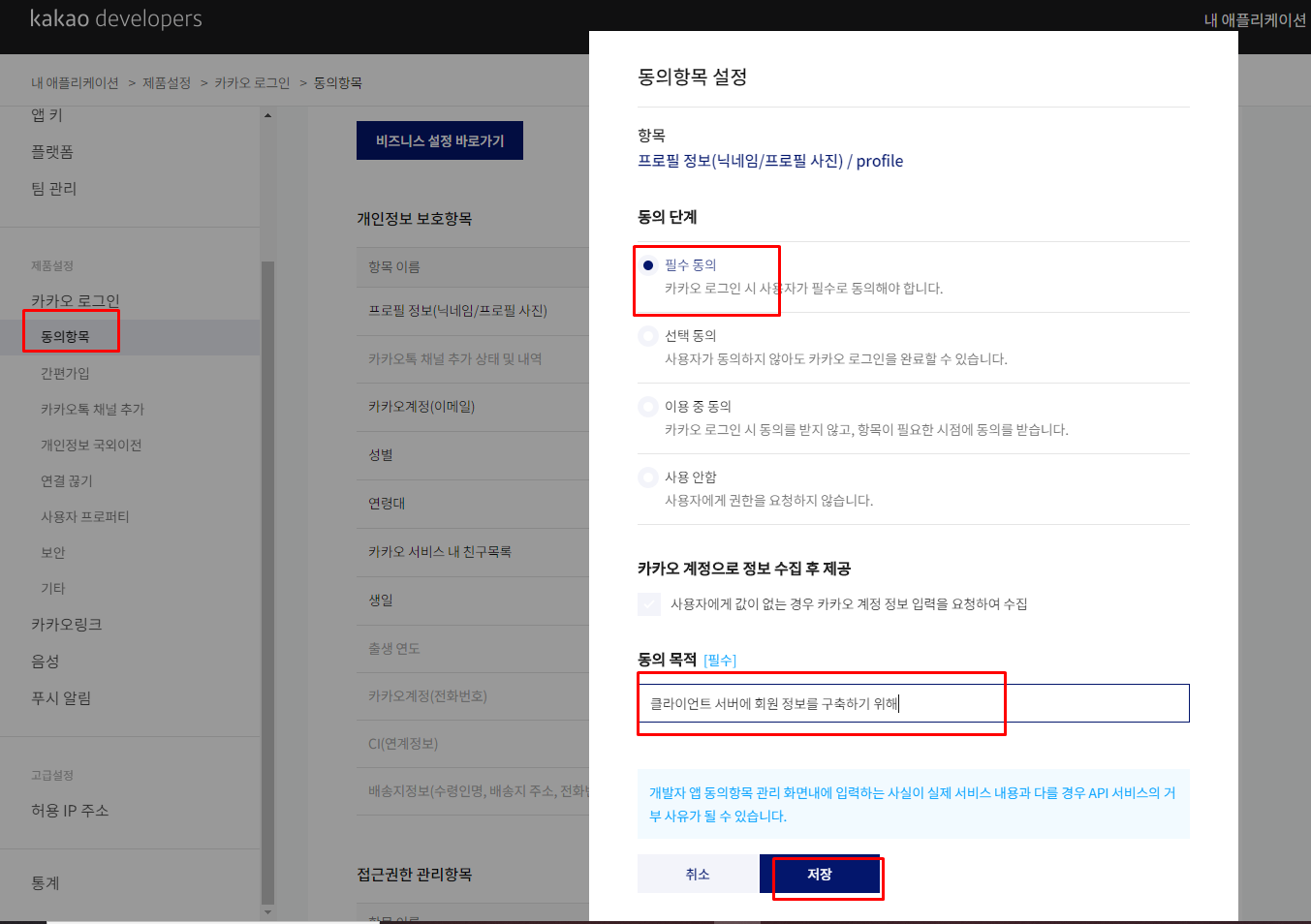Click the 생일 table row

point(473,601)
